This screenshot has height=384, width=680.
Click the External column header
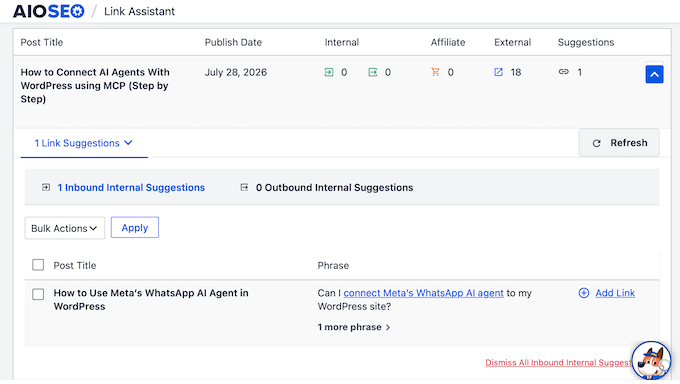pyautogui.click(x=513, y=43)
